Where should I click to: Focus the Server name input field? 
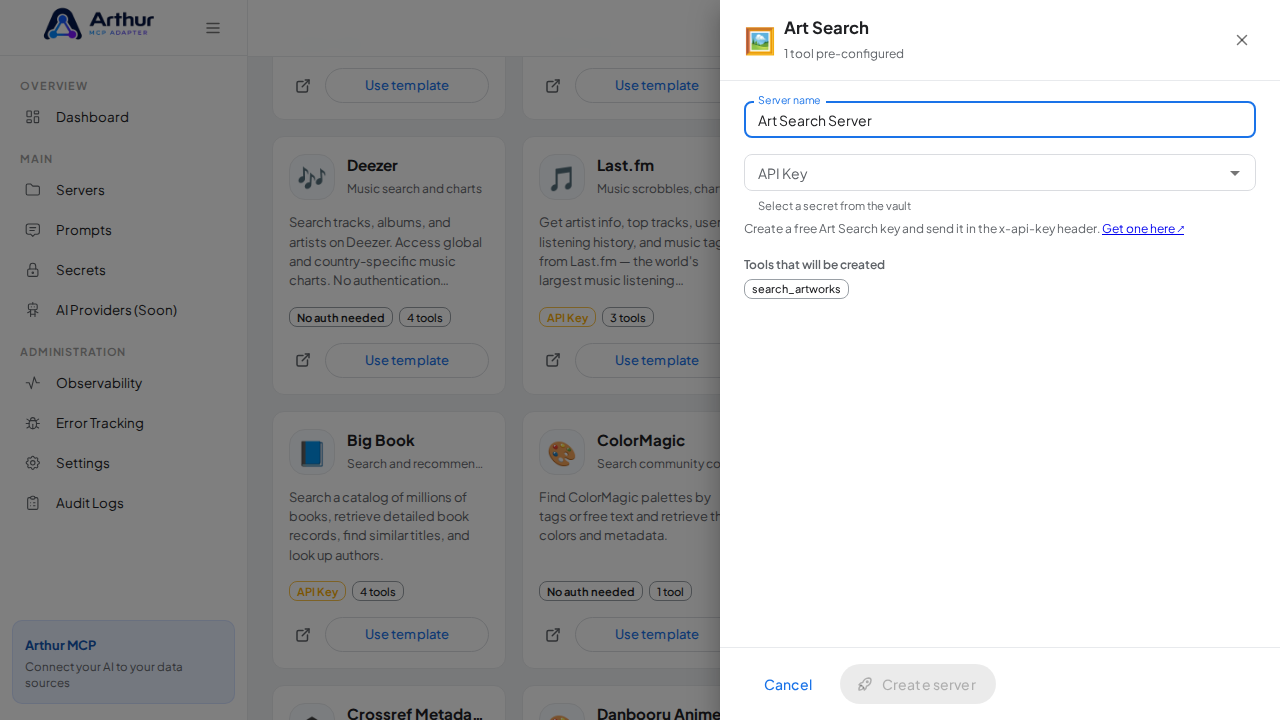click(x=1000, y=120)
